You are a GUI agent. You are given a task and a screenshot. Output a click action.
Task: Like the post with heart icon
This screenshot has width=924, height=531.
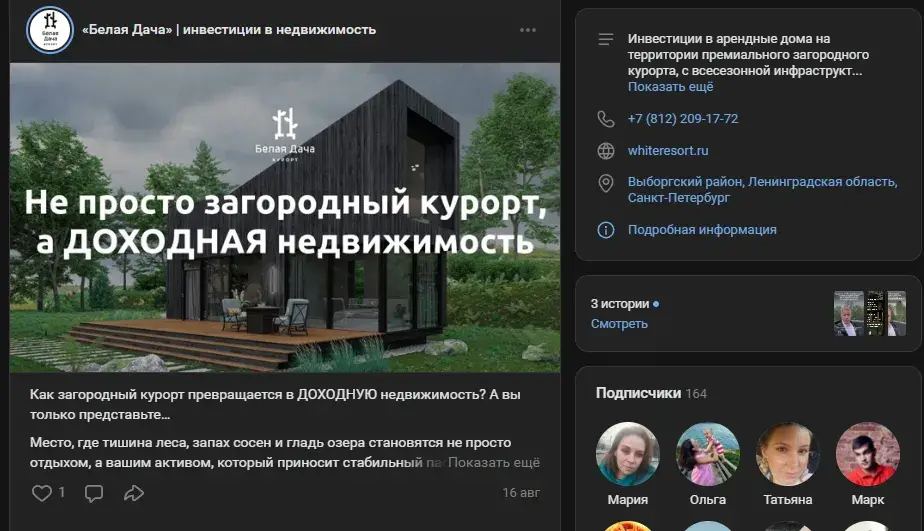click(x=42, y=493)
